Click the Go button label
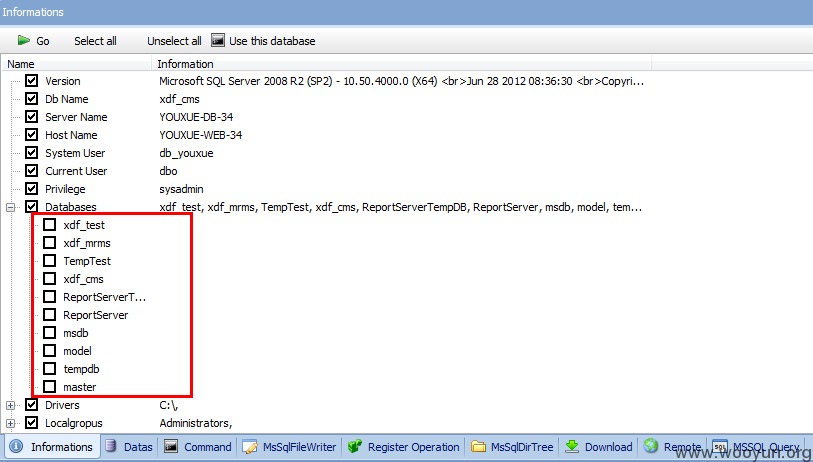Image resolution: width=813 pixels, height=462 pixels. tap(43, 41)
